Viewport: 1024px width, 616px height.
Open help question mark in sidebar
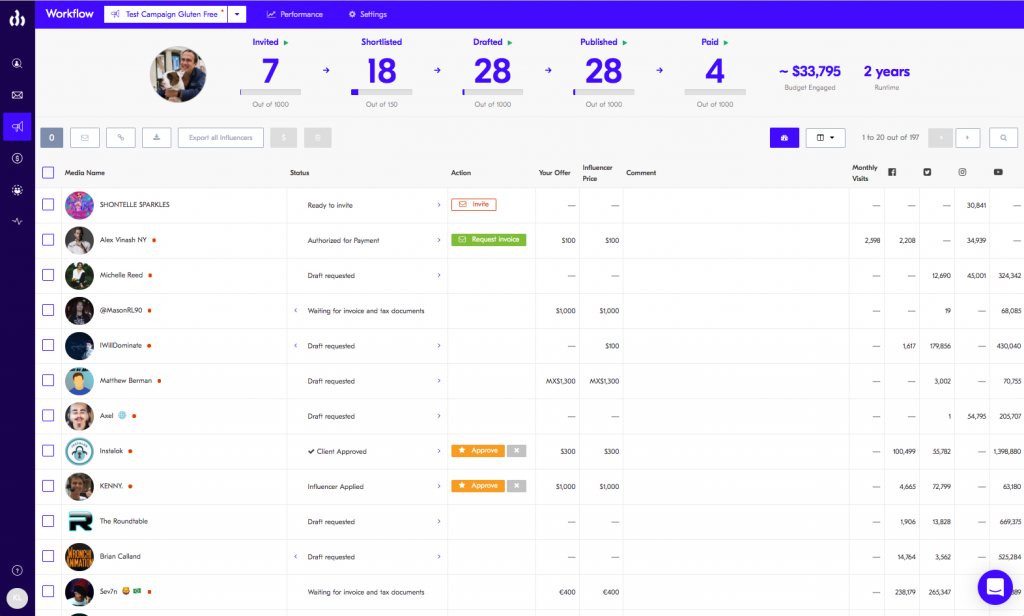click(17, 570)
